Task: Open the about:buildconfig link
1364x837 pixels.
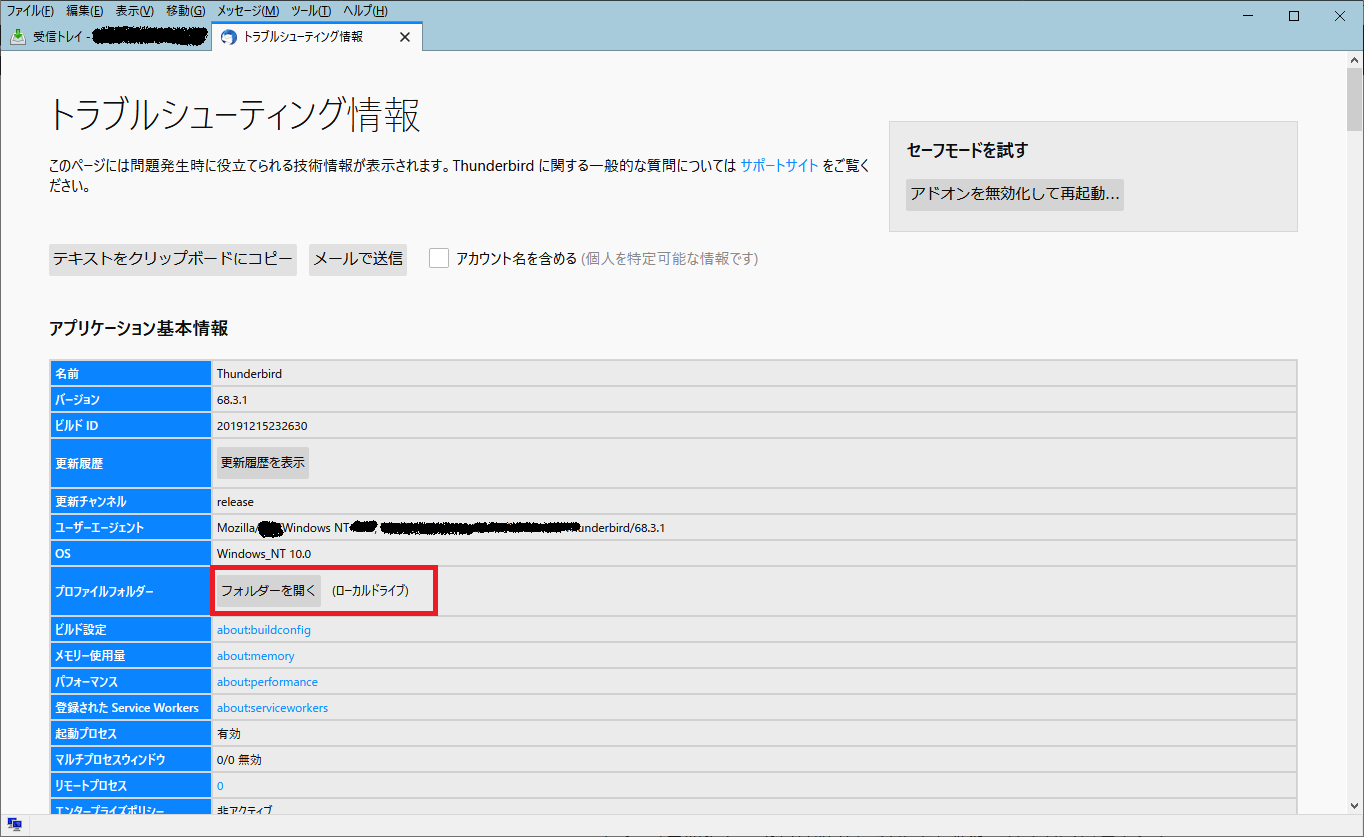Action: coord(264,630)
